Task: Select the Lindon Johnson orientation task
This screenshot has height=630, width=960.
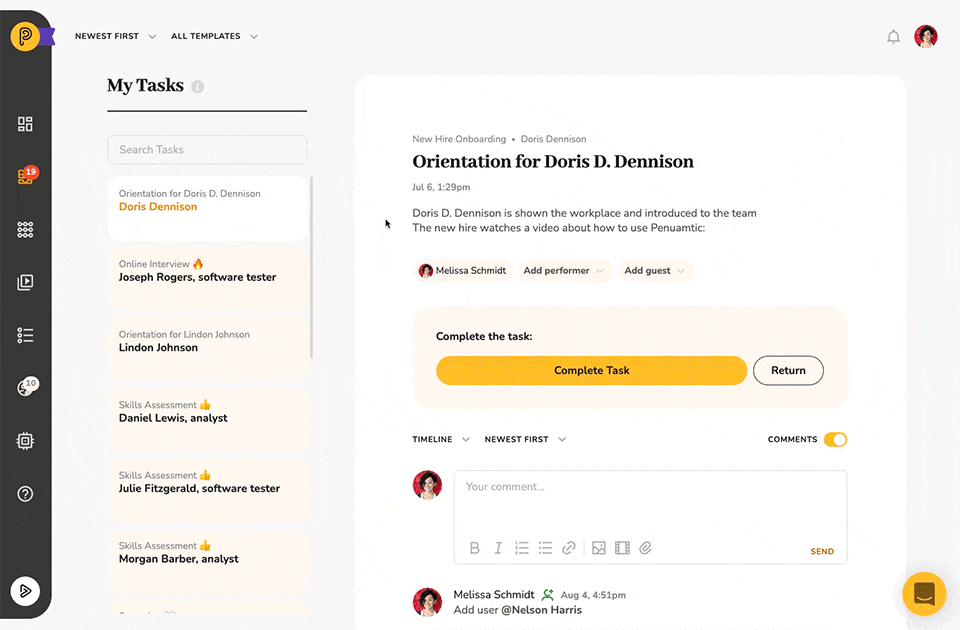Action: coord(208,349)
